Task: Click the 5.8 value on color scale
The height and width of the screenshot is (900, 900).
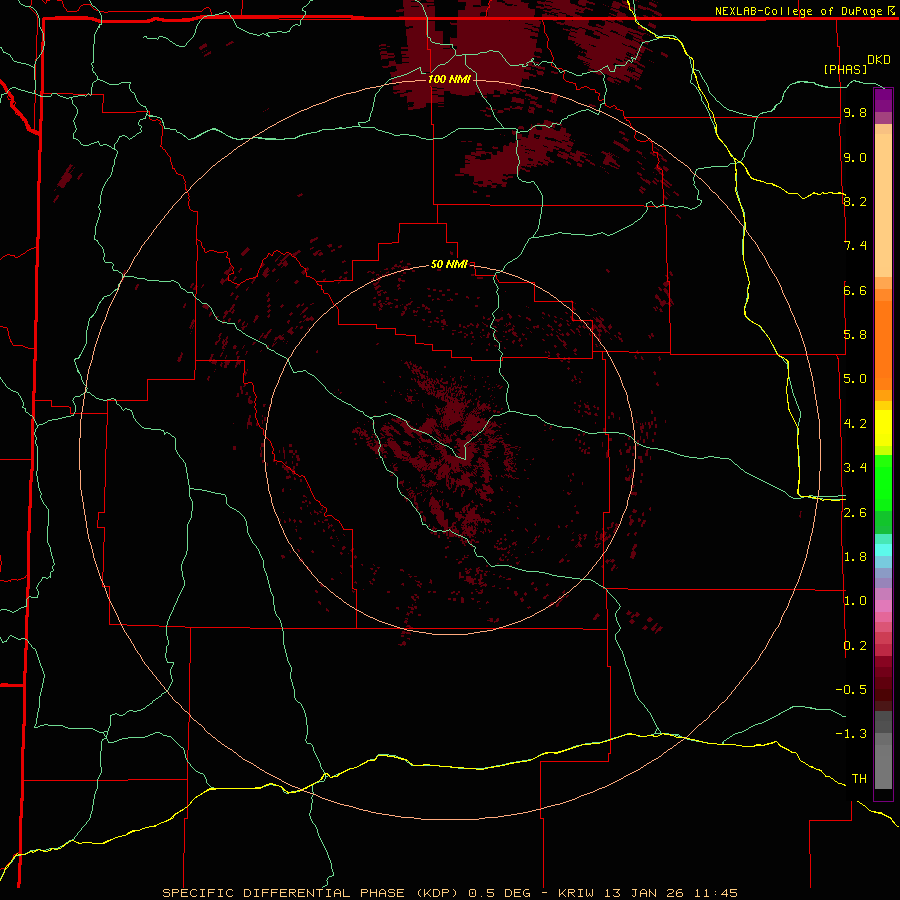Action: pos(855,335)
